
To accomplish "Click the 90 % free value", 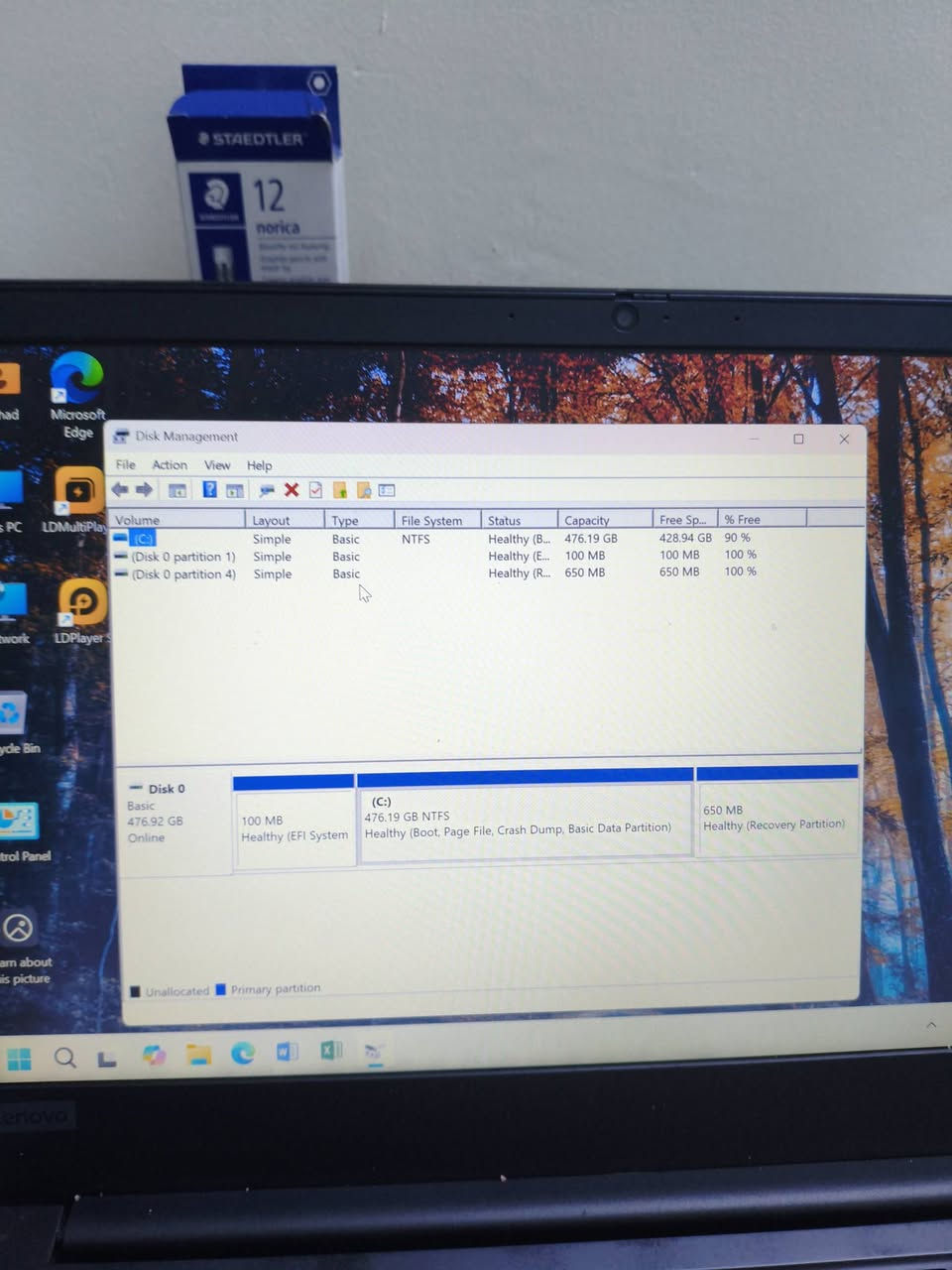I will (737, 537).
